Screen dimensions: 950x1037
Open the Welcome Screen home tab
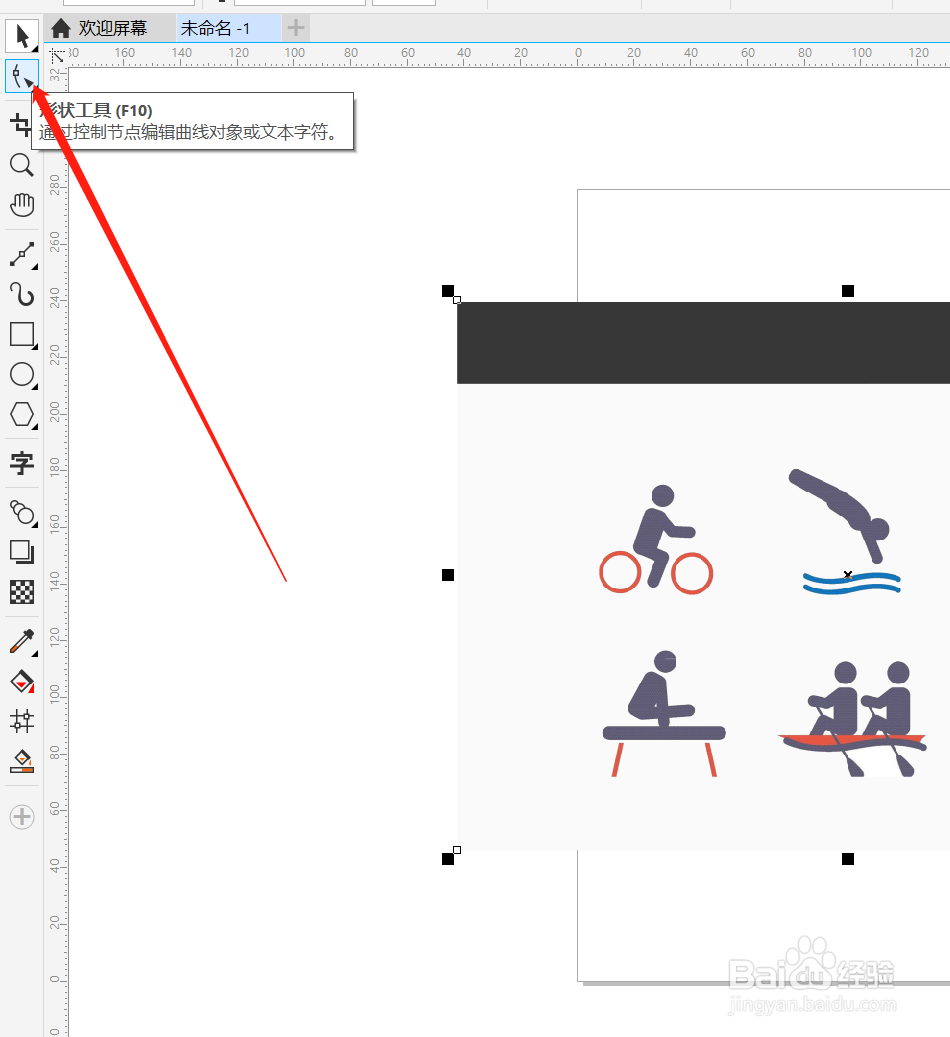99,28
